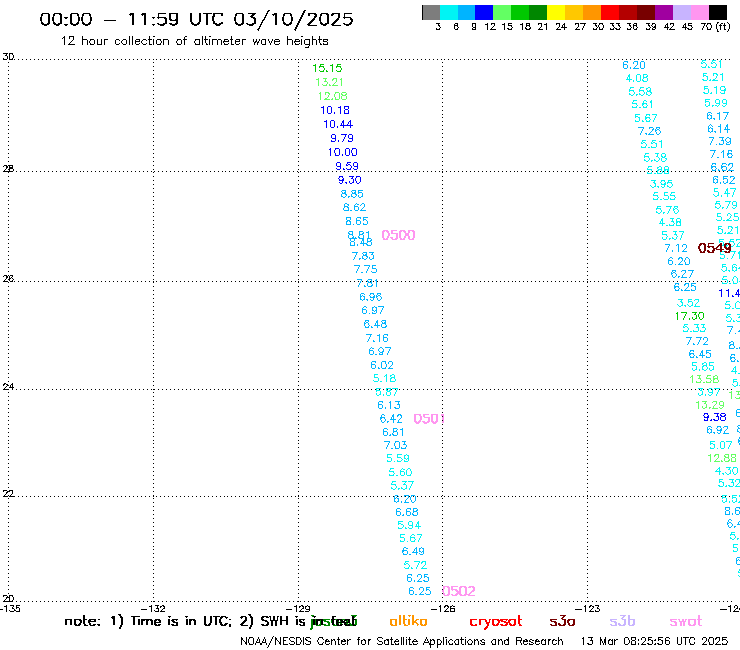
Task: Select the 6.42 wave height value
Action: pos(391,419)
